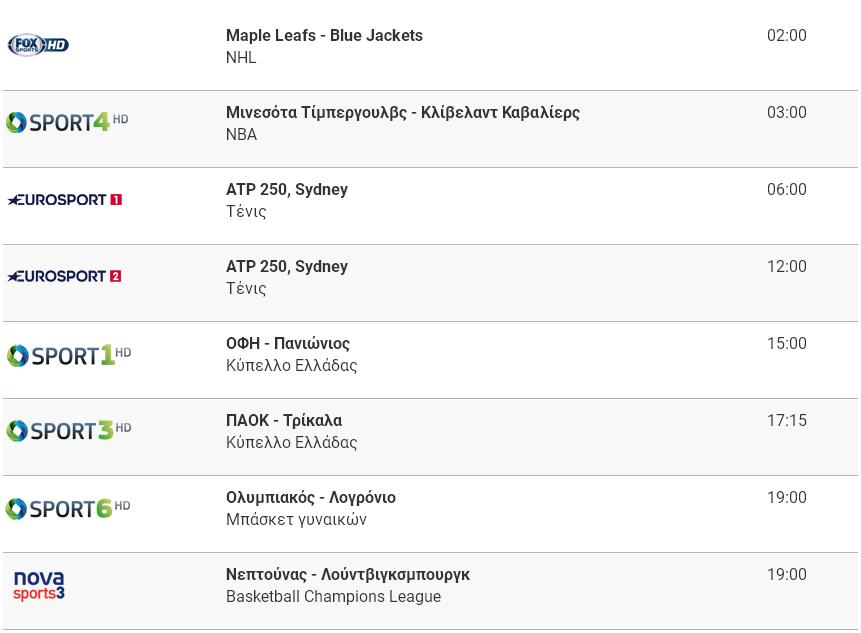This screenshot has width=861, height=633.
Task: Open the Sport3 HD channel logo
Action: [69, 430]
